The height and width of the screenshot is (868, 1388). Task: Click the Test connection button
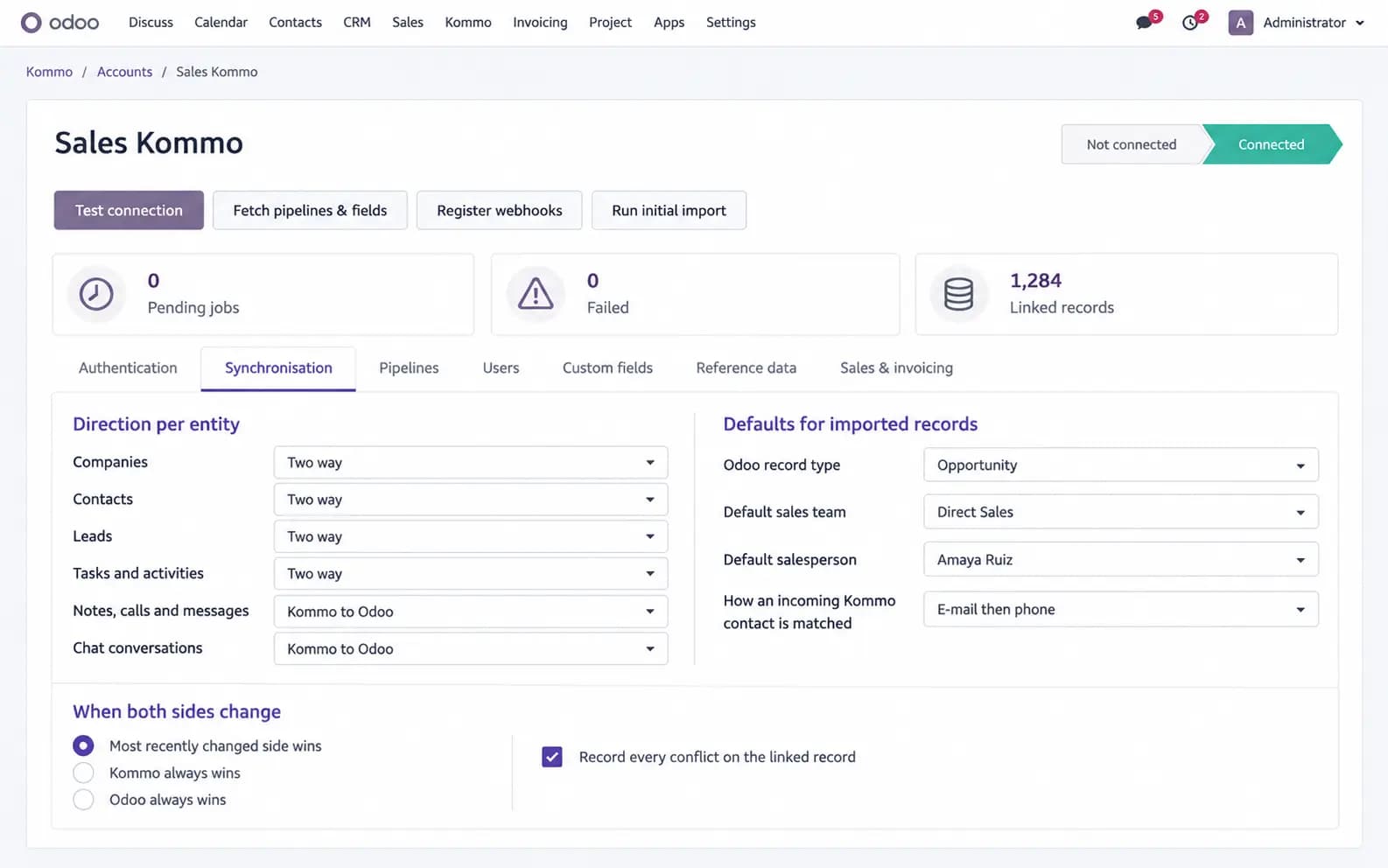coord(129,210)
